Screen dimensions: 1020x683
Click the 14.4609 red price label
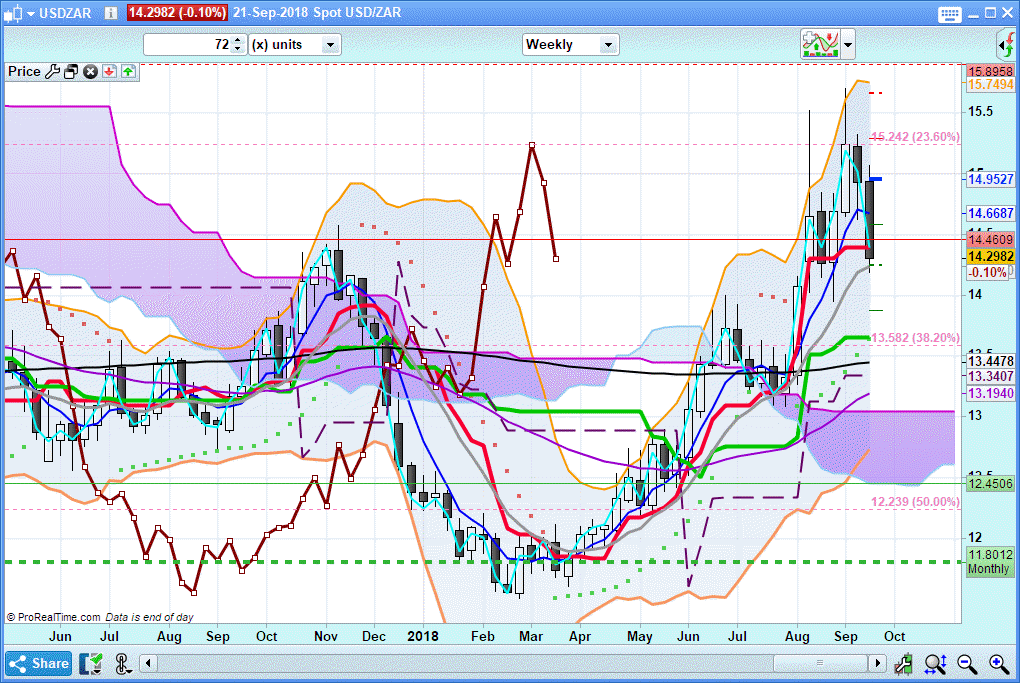pyautogui.click(x=990, y=239)
